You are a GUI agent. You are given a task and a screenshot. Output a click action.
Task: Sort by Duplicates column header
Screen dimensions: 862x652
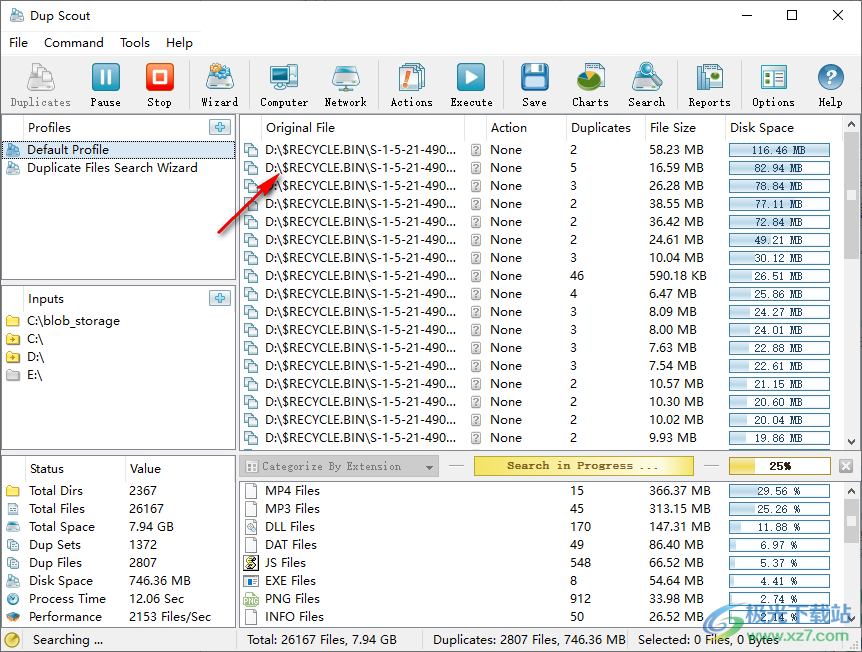(x=605, y=128)
